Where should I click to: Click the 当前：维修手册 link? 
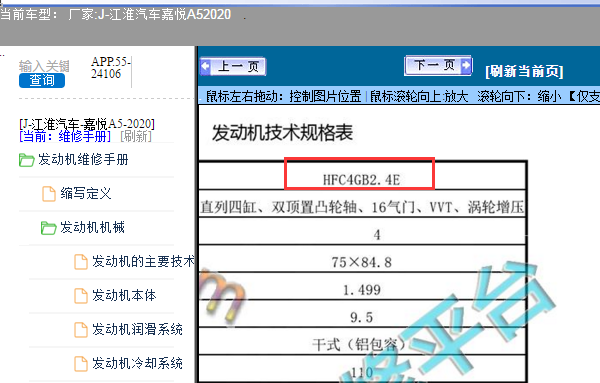click(x=65, y=136)
